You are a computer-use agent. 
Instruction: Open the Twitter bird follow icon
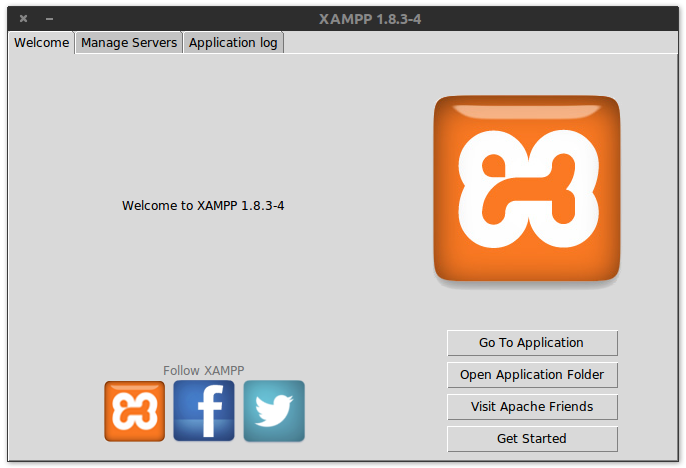[274, 411]
